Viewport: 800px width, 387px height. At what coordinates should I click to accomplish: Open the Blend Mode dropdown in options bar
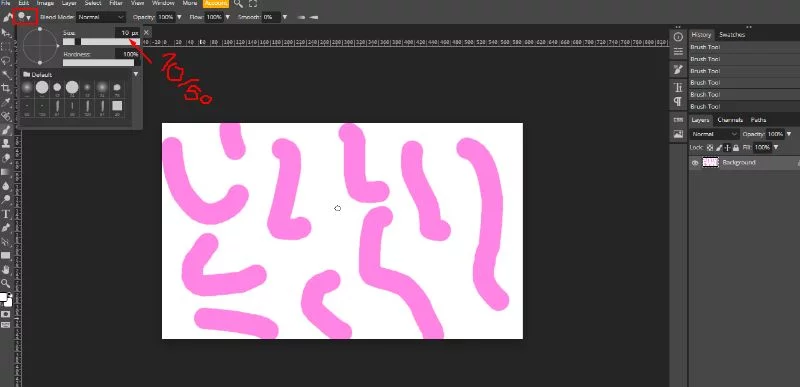[101, 17]
